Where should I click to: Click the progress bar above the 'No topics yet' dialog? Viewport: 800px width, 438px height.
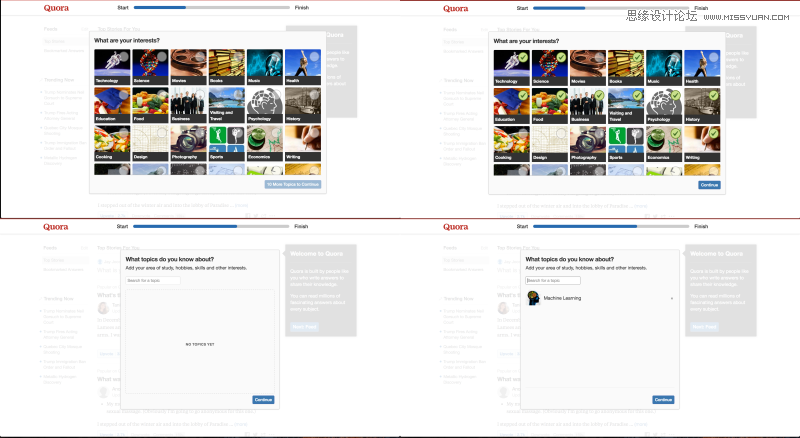pos(211,226)
